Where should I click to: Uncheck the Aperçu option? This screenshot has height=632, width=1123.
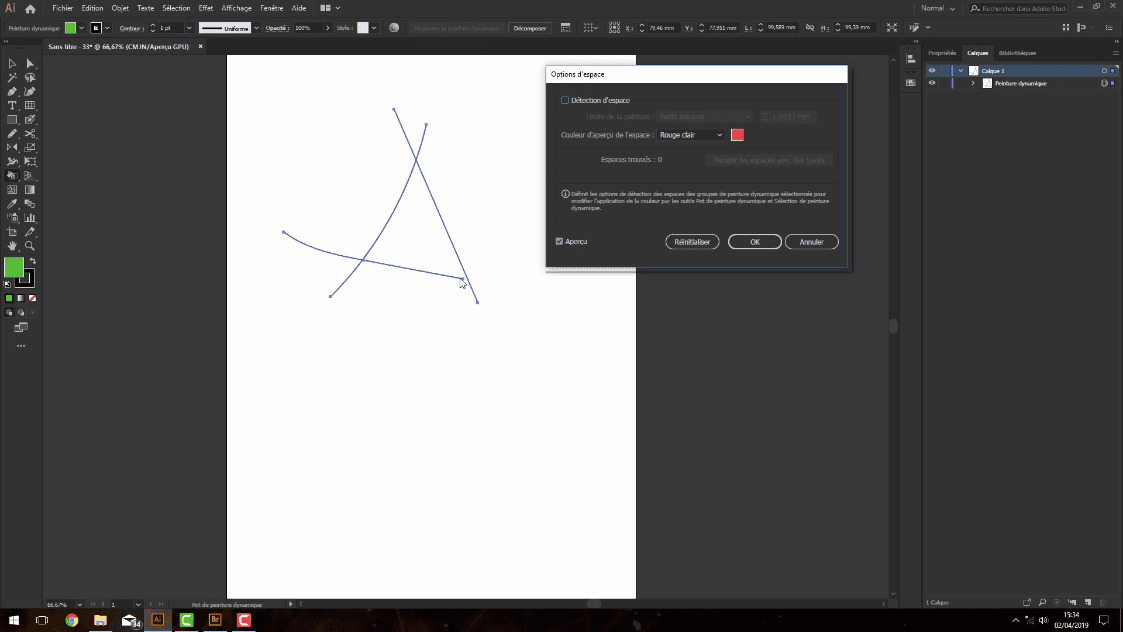(558, 241)
